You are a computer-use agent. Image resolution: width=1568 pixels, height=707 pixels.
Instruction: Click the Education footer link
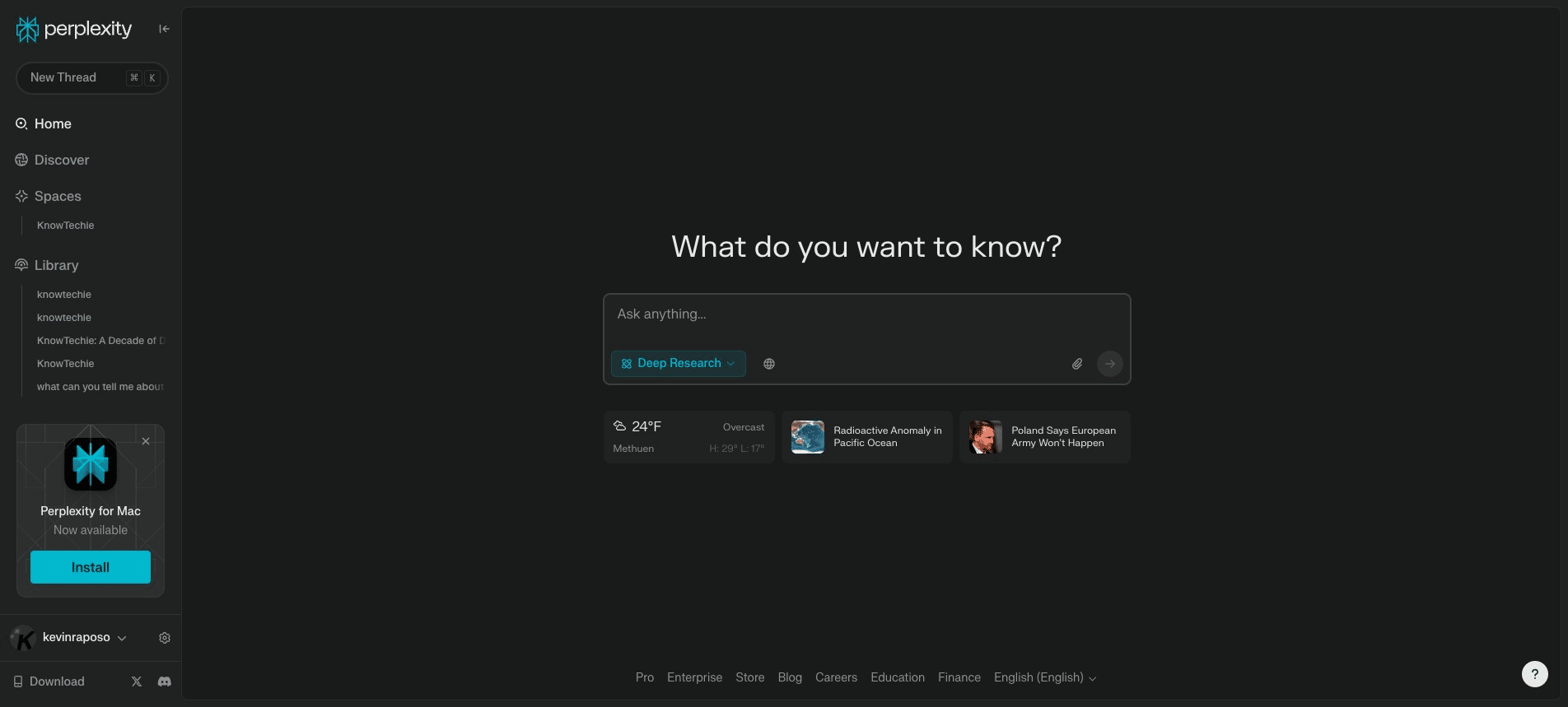pos(898,677)
